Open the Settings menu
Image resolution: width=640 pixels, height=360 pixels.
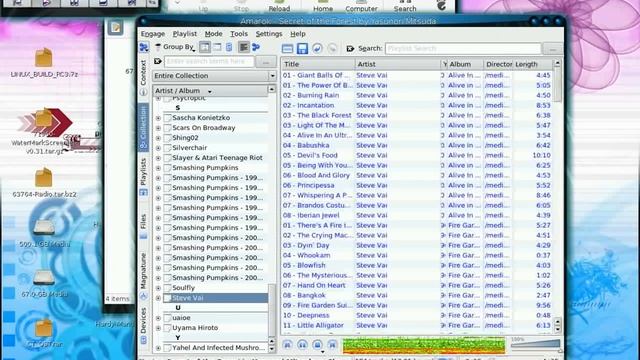(269, 34)
